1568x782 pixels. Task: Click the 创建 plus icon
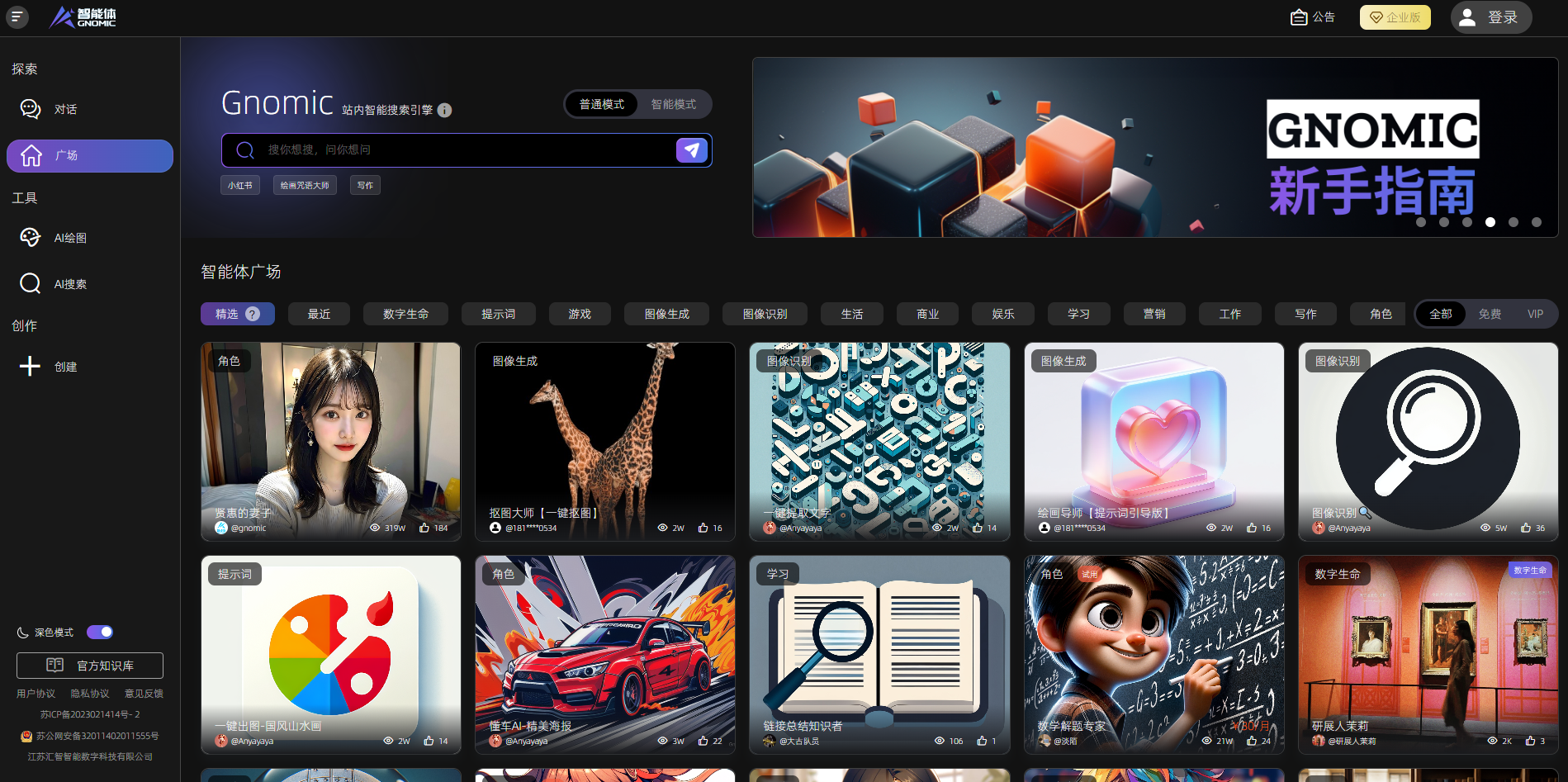pos(31,367)
